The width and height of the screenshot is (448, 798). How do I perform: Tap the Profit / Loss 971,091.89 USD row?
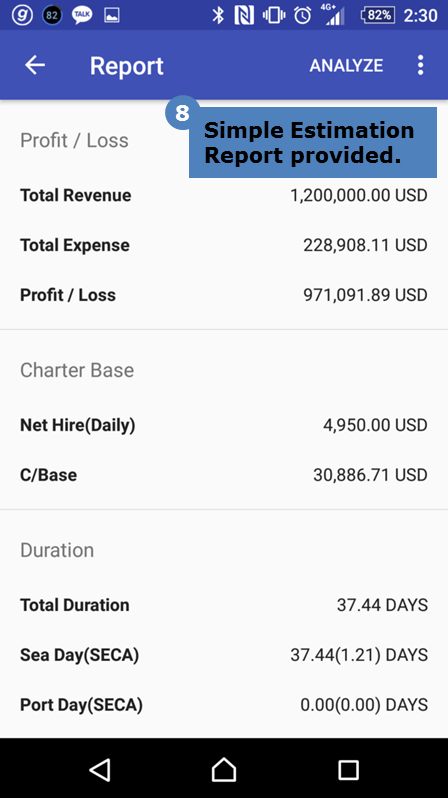pos(224,295)
